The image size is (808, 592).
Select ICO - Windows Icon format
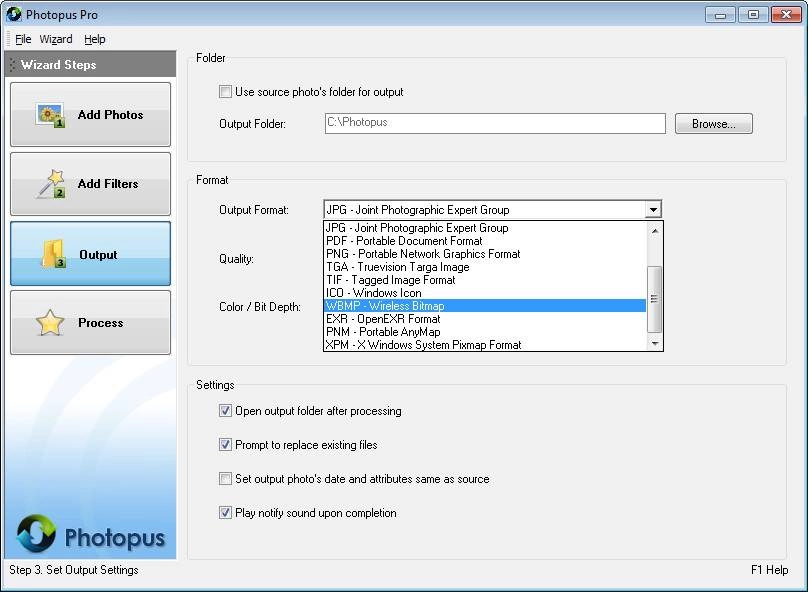[x=485, y=293]
